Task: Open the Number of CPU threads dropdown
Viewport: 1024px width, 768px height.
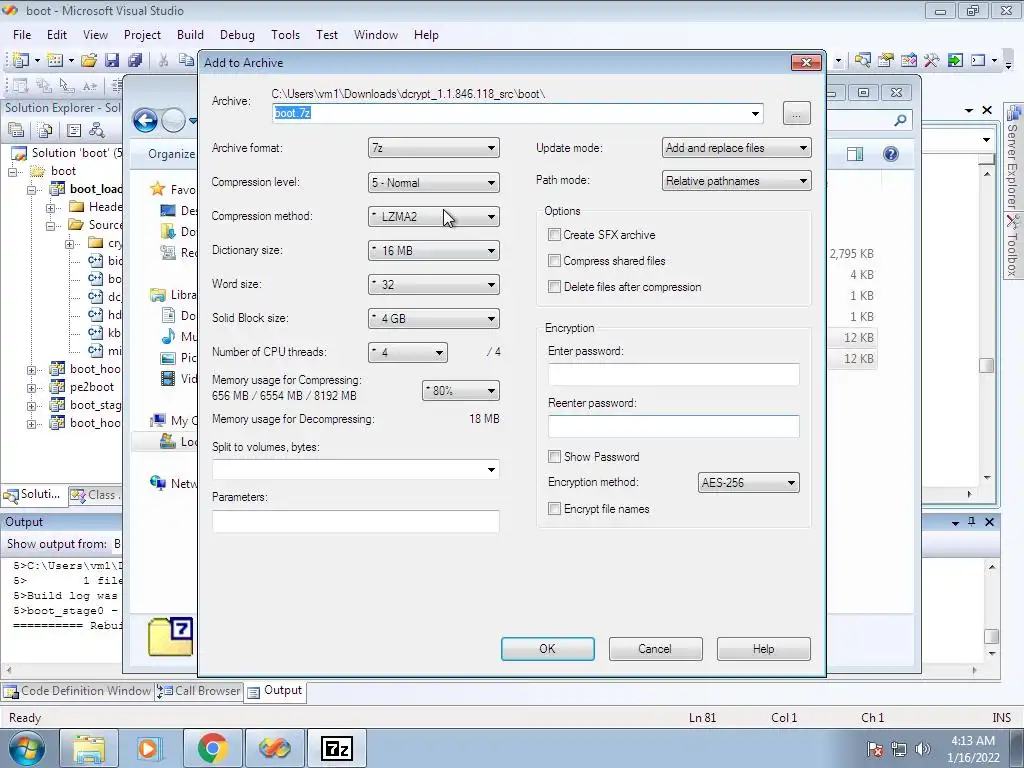Action: coord(408,352)
